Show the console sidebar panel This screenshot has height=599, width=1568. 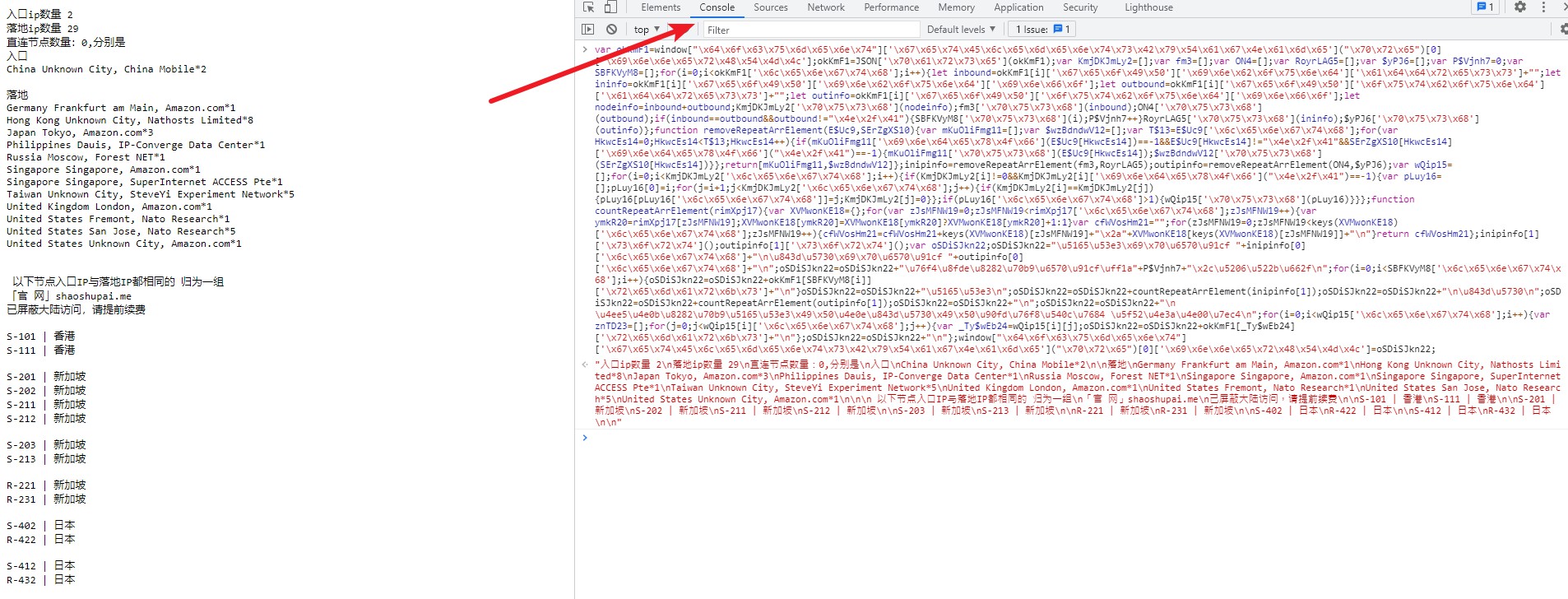587,29
